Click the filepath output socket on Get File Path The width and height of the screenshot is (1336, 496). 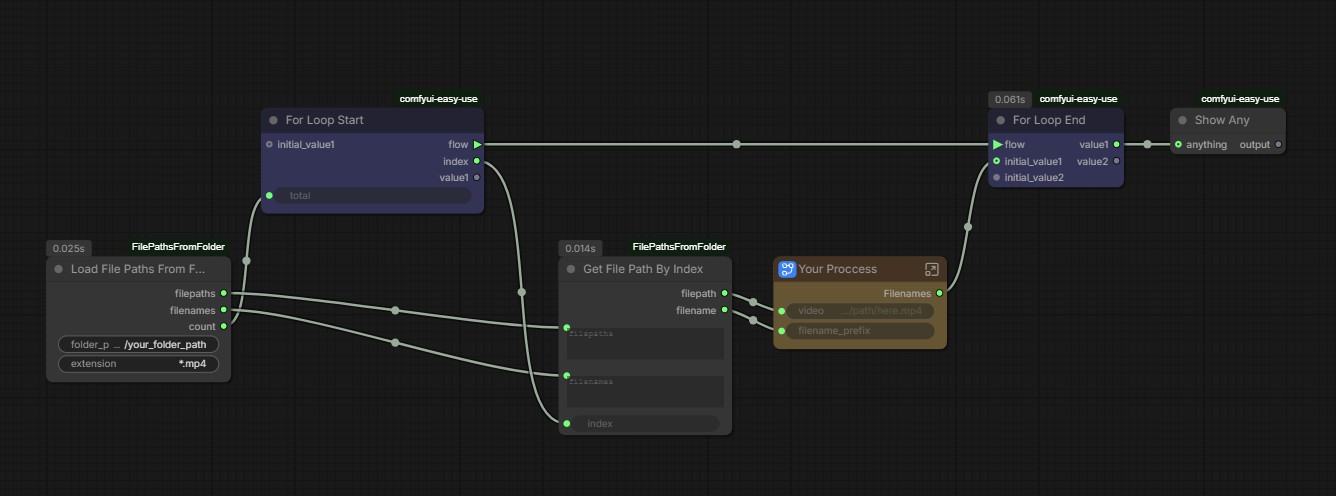pos(724,294)
